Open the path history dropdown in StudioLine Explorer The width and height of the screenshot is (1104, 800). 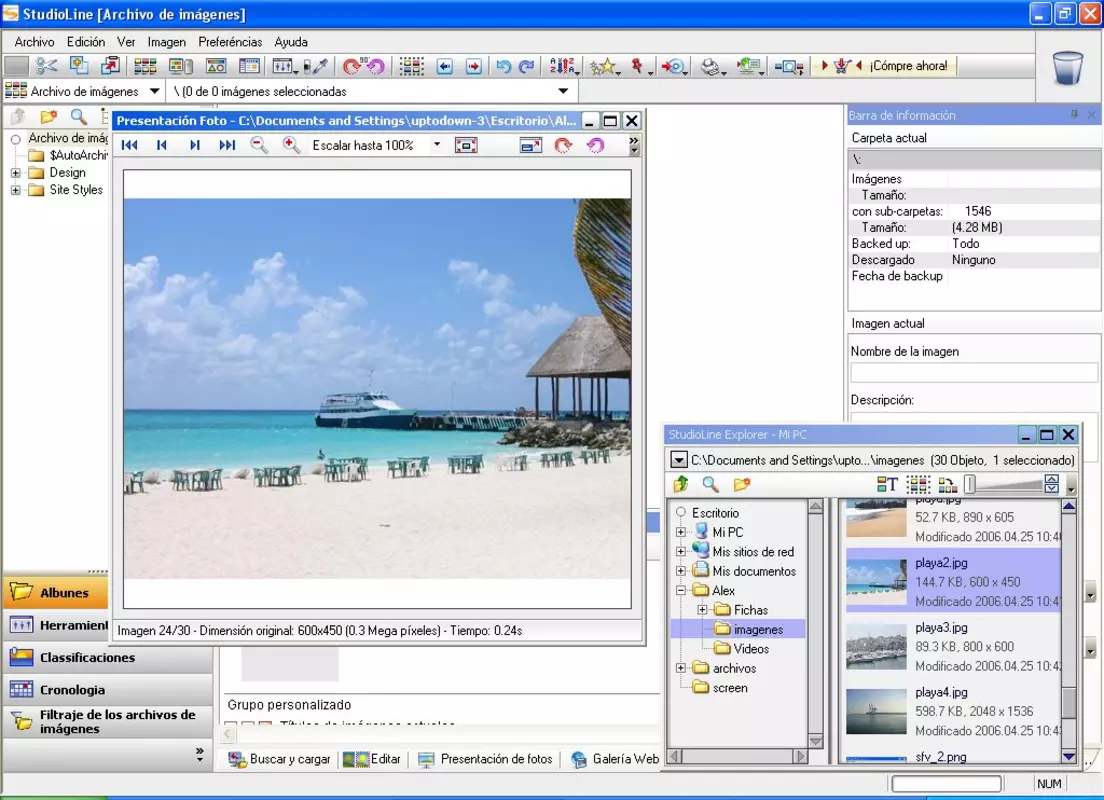(x=678, y=461)
